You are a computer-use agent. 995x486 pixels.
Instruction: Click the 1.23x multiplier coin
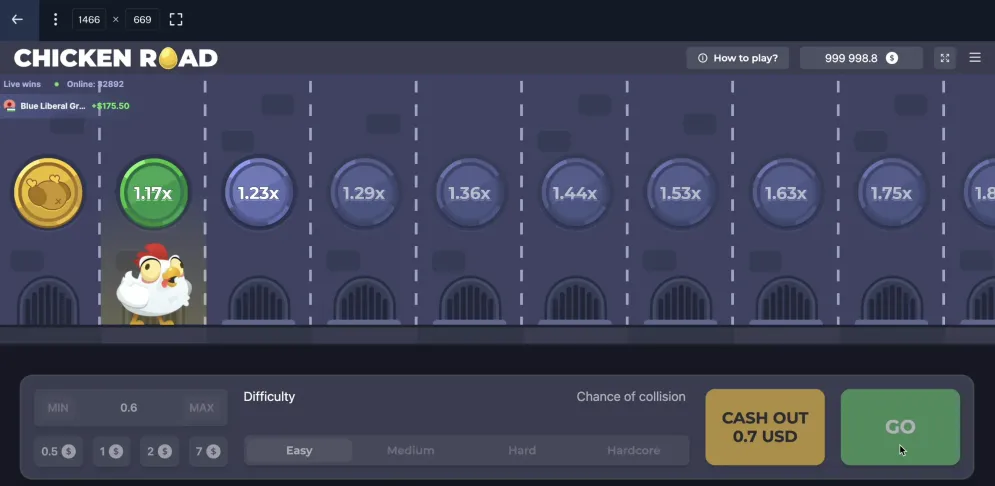259,193
